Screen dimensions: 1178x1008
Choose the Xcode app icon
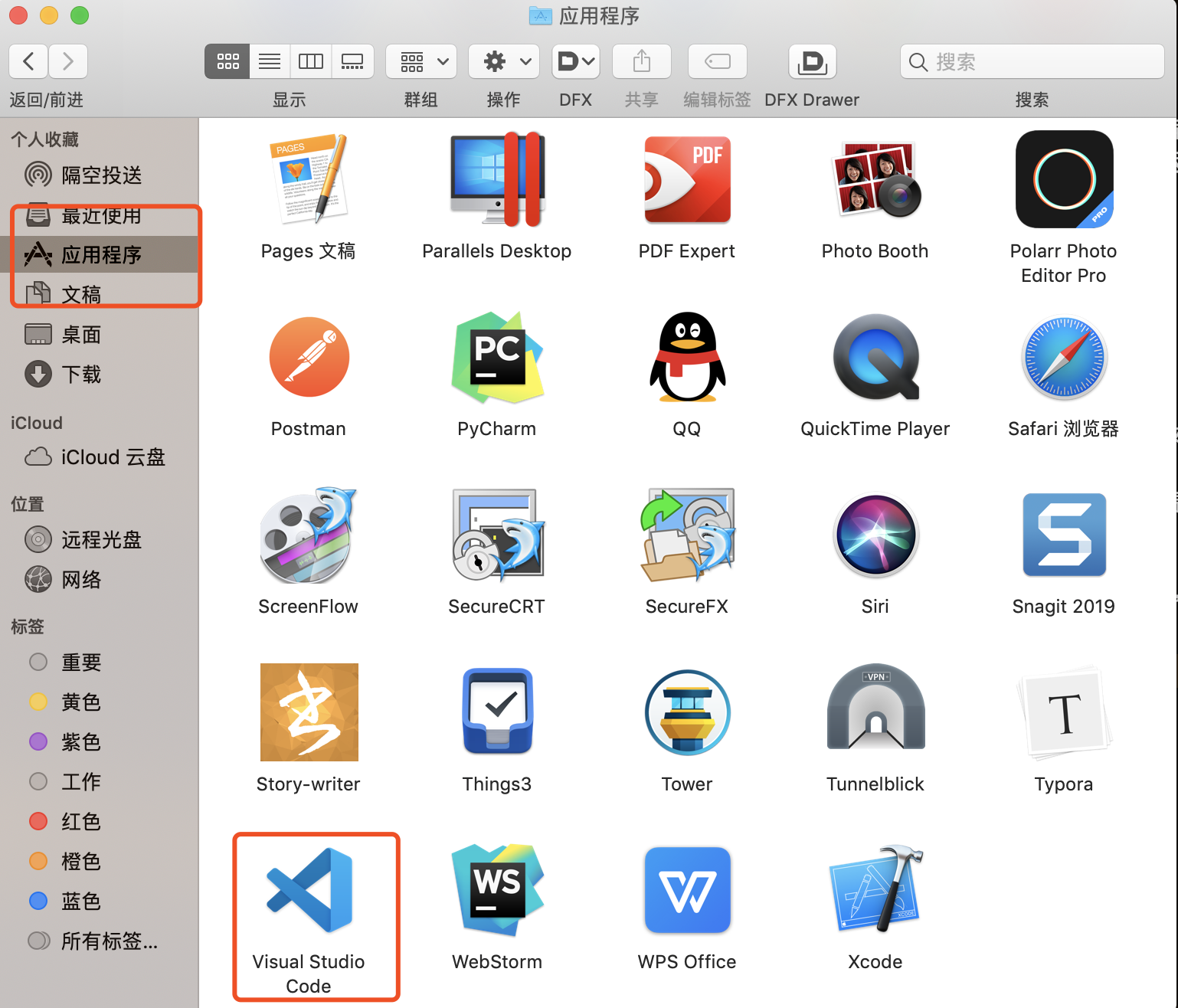click(x=875, y=890)
